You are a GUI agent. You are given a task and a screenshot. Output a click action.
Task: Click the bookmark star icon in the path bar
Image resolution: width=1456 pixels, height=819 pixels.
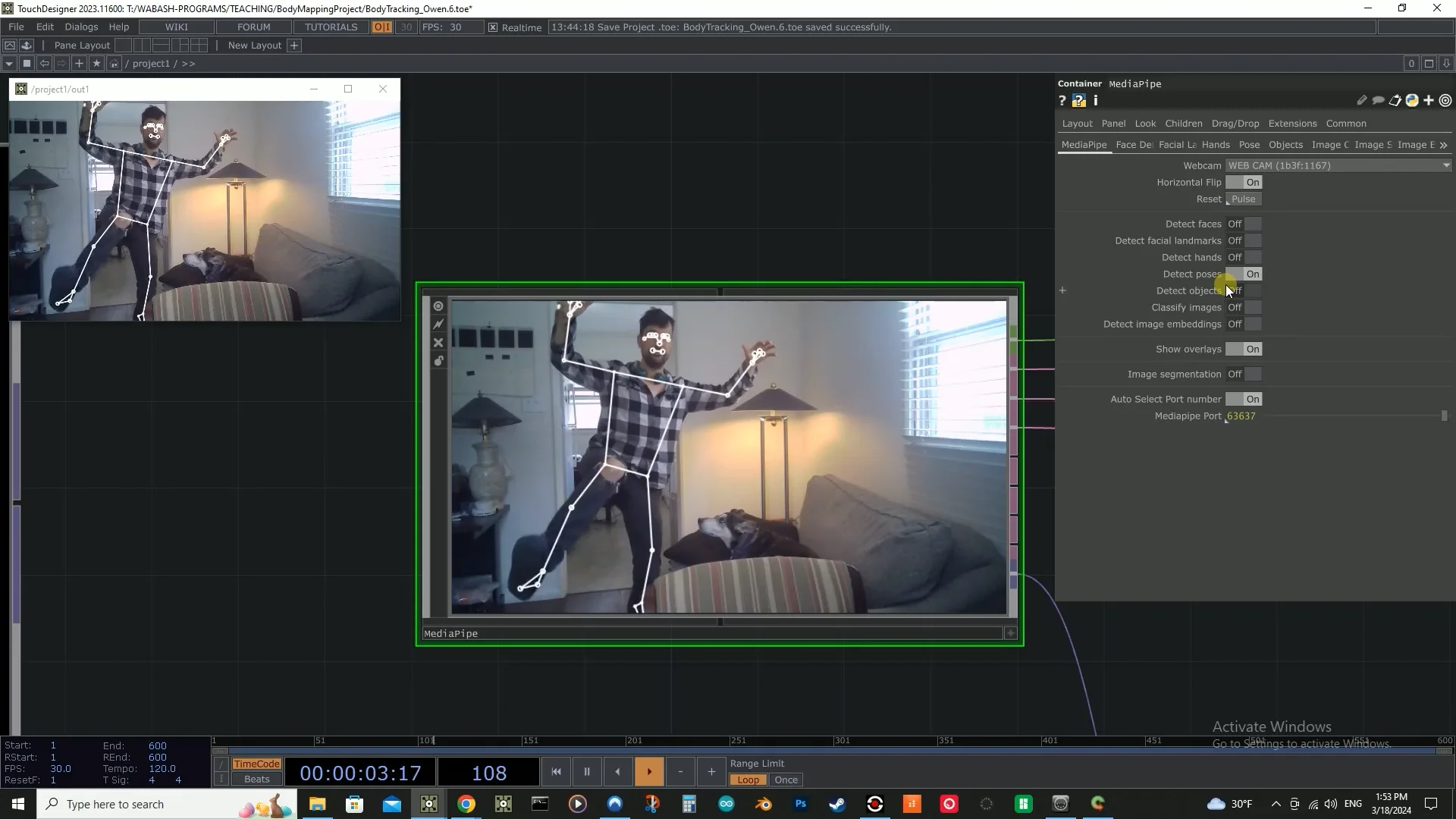pyautogui.click(x=96, y=64)
